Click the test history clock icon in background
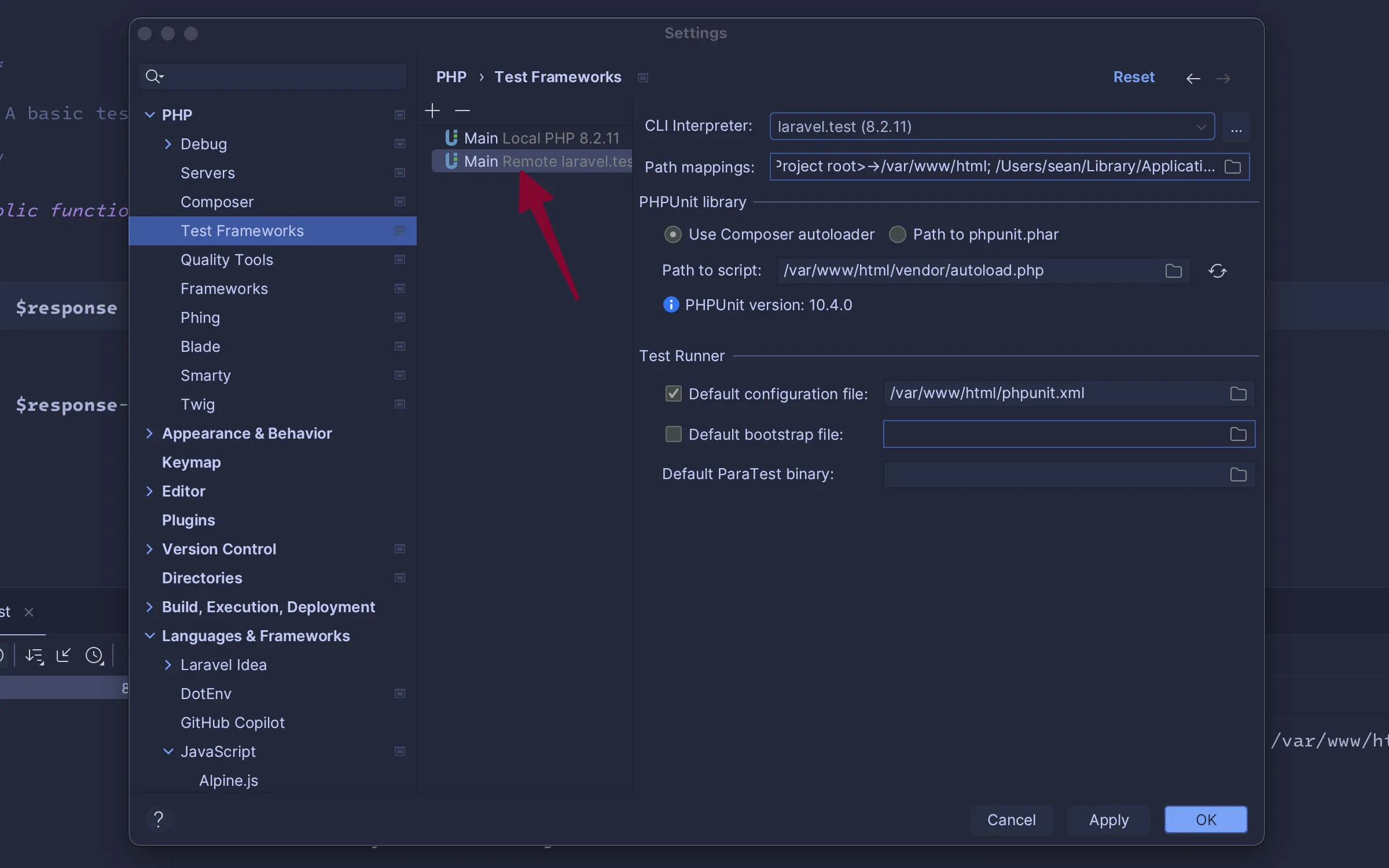 coord(94,656)
